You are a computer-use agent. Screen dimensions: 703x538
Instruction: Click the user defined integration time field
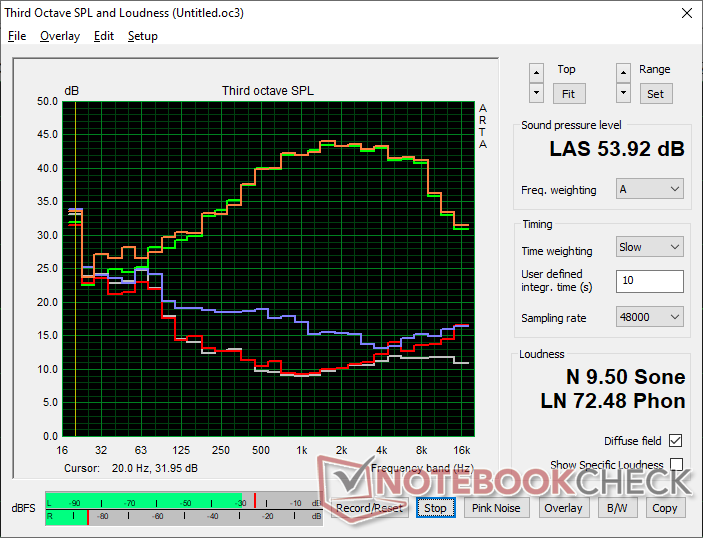pyautogui.click(x=650, y=281)
